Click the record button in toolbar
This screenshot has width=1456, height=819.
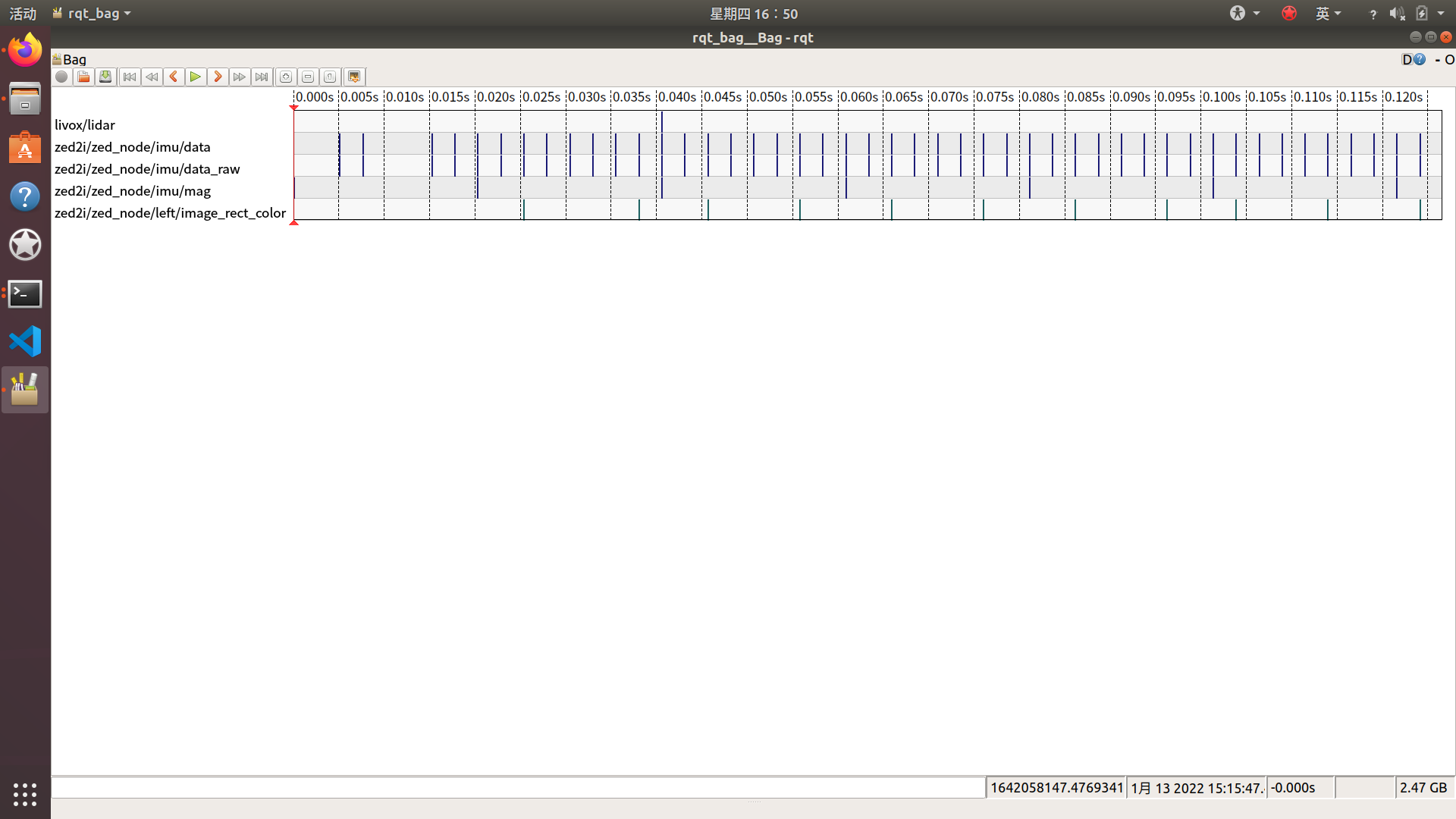[61, 77]
